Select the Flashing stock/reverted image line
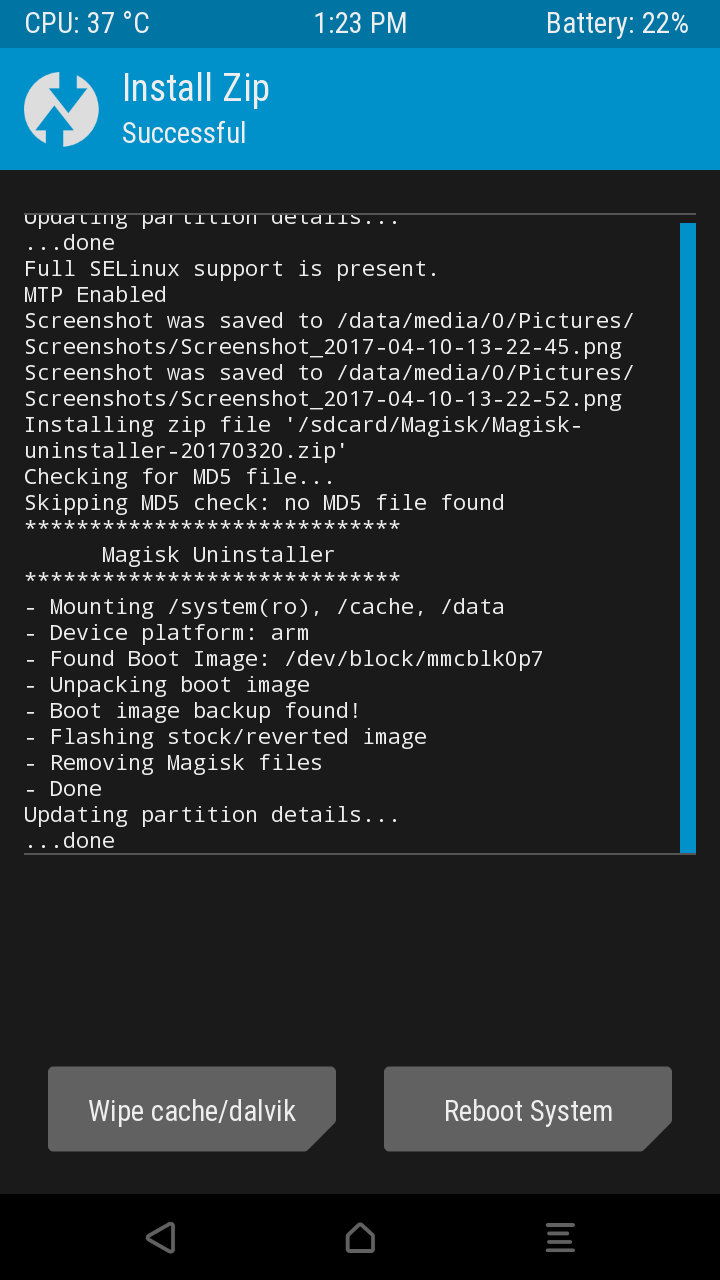 (x=225, y=736)
